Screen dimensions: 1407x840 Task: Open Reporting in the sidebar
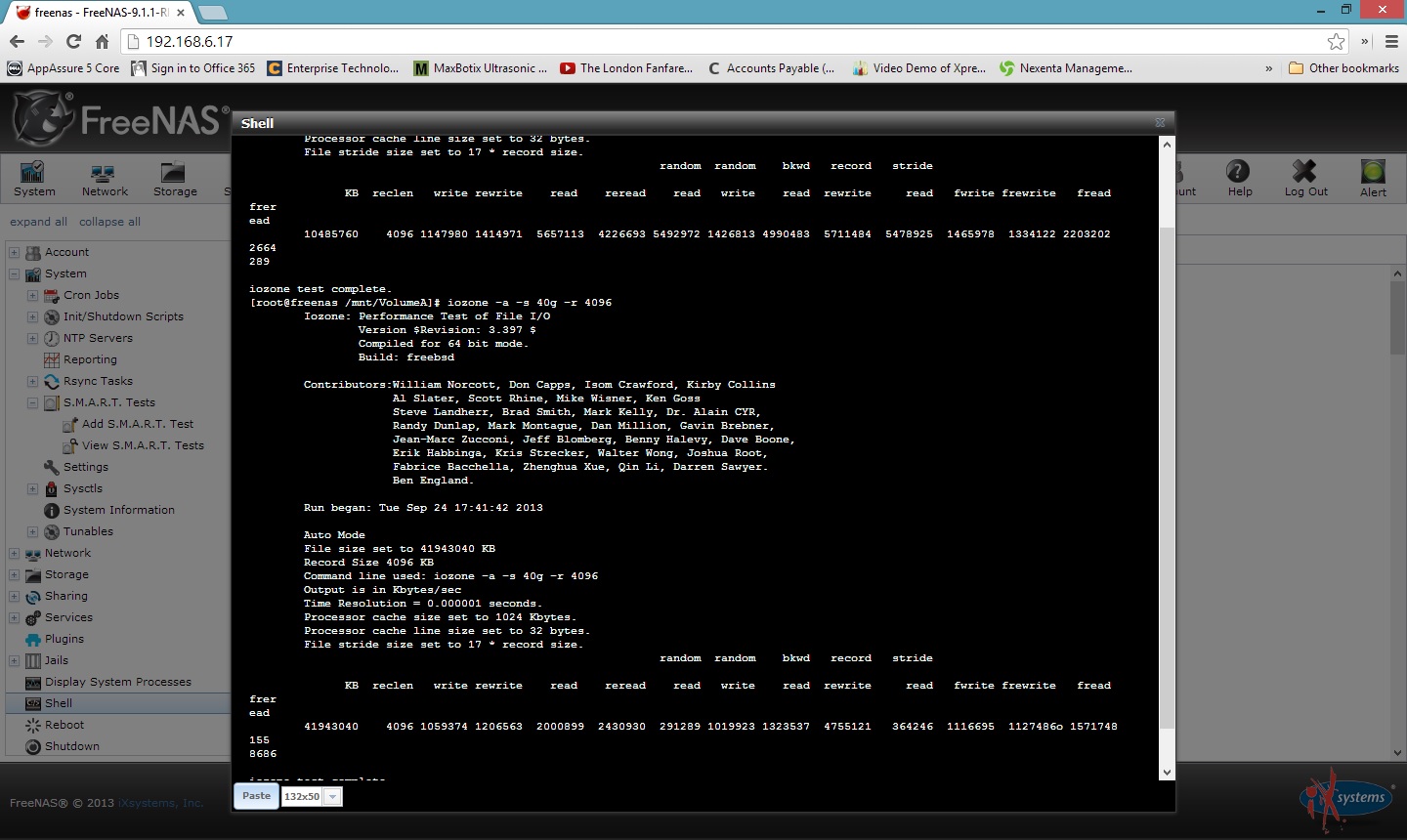click(x=90, y=359)
